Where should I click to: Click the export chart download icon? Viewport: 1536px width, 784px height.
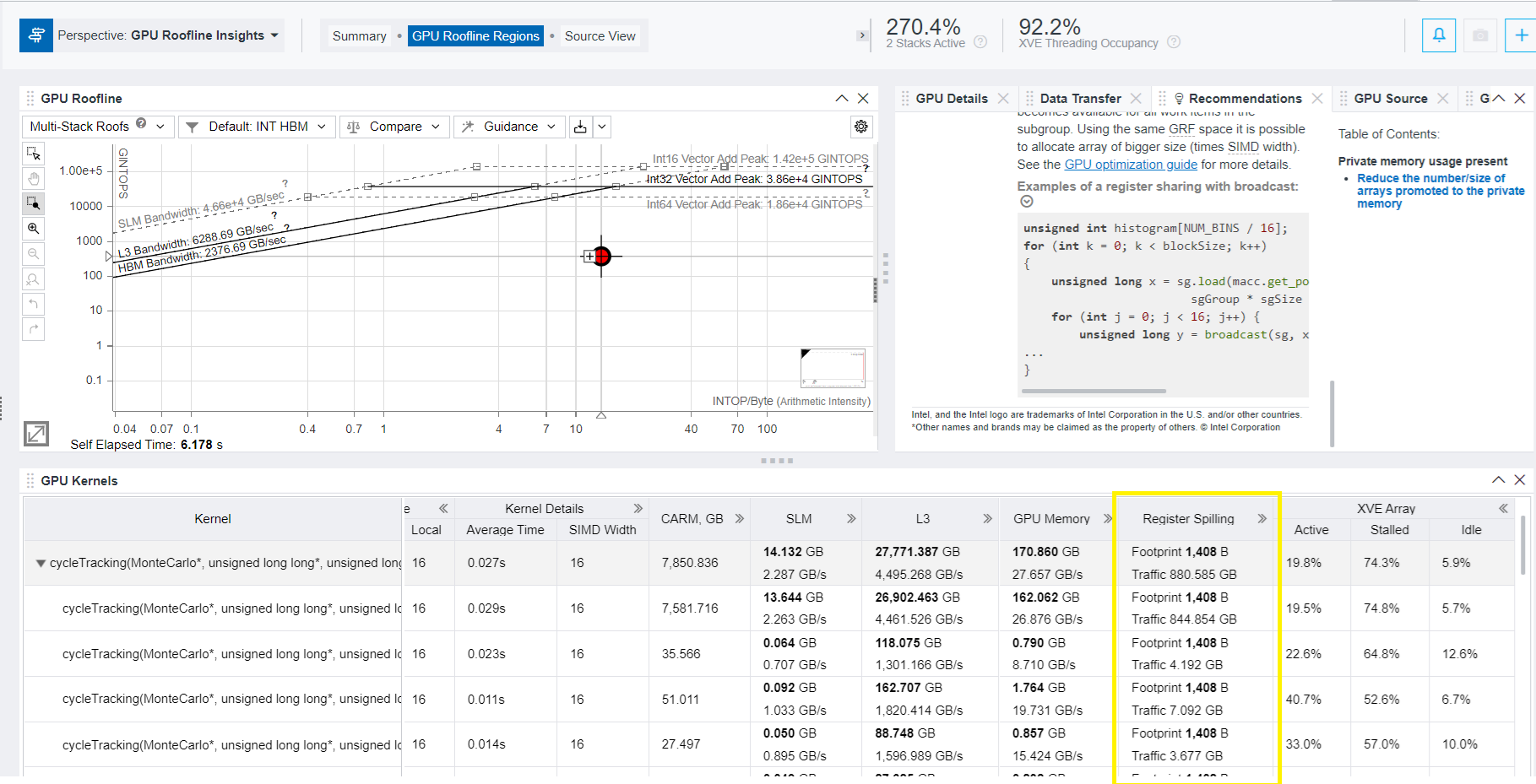pyautogui.click(x=580, y=127)
